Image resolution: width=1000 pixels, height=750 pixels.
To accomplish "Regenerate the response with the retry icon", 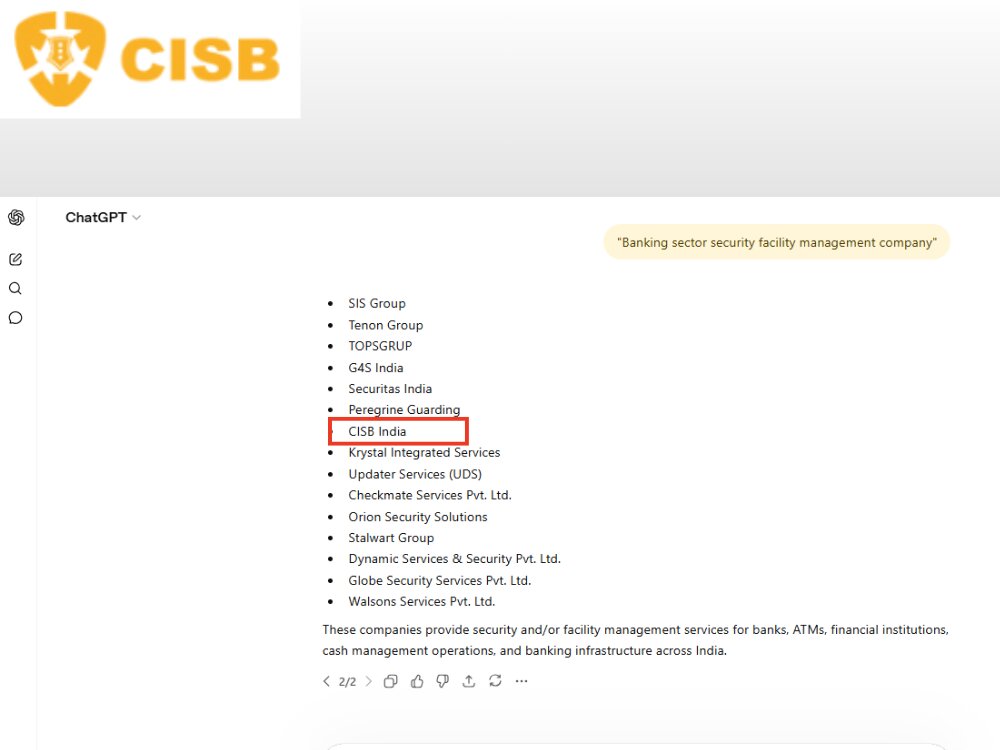I will tap(495, 681).
